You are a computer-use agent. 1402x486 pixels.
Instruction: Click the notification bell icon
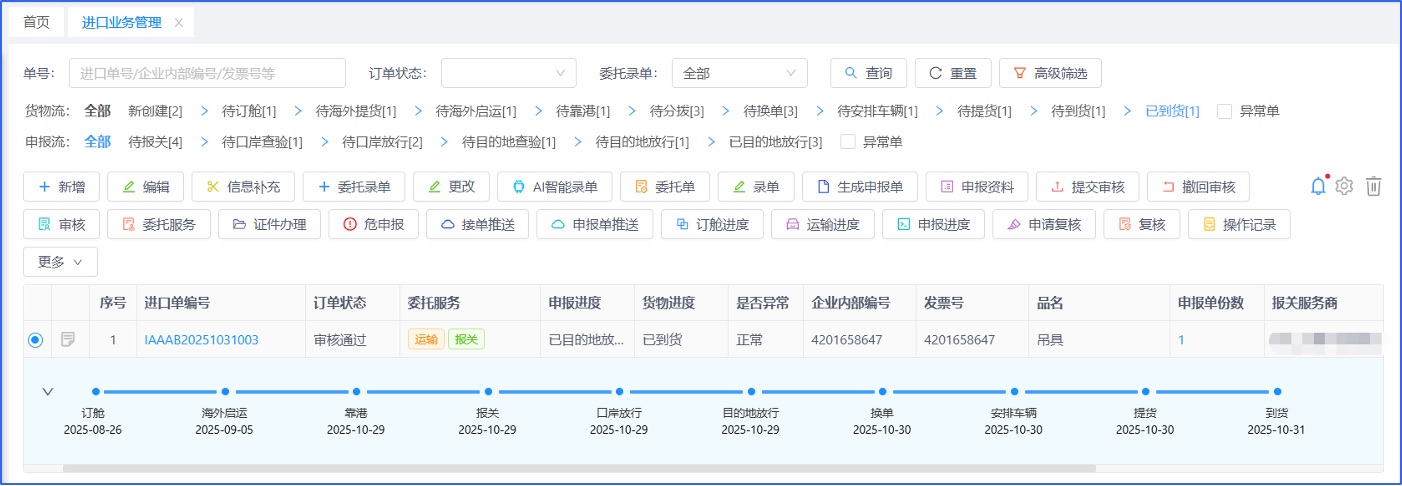[1318, 186]
